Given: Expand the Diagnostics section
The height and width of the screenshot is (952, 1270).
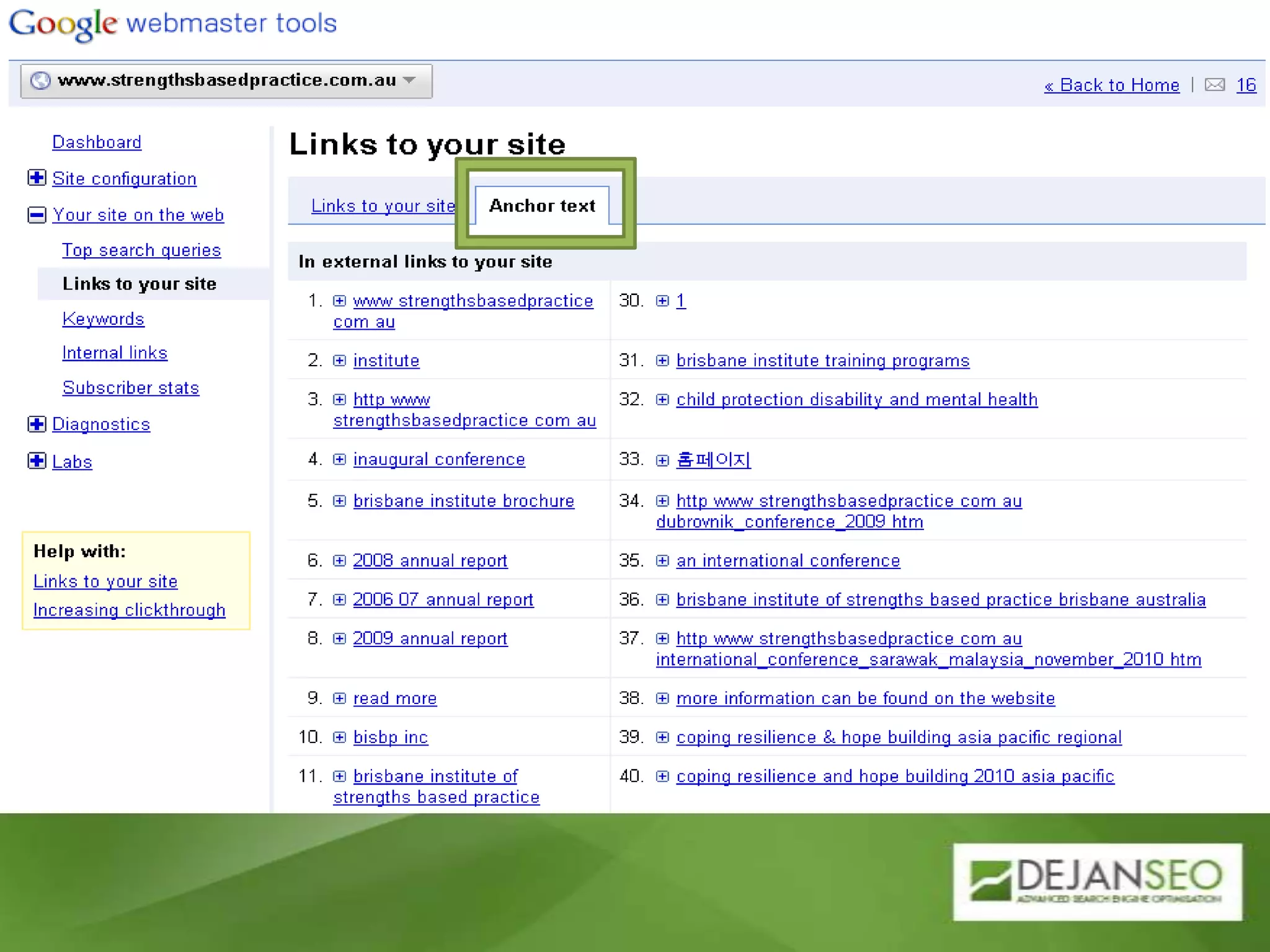Looking at the screenshot, I should click(37, 424).
